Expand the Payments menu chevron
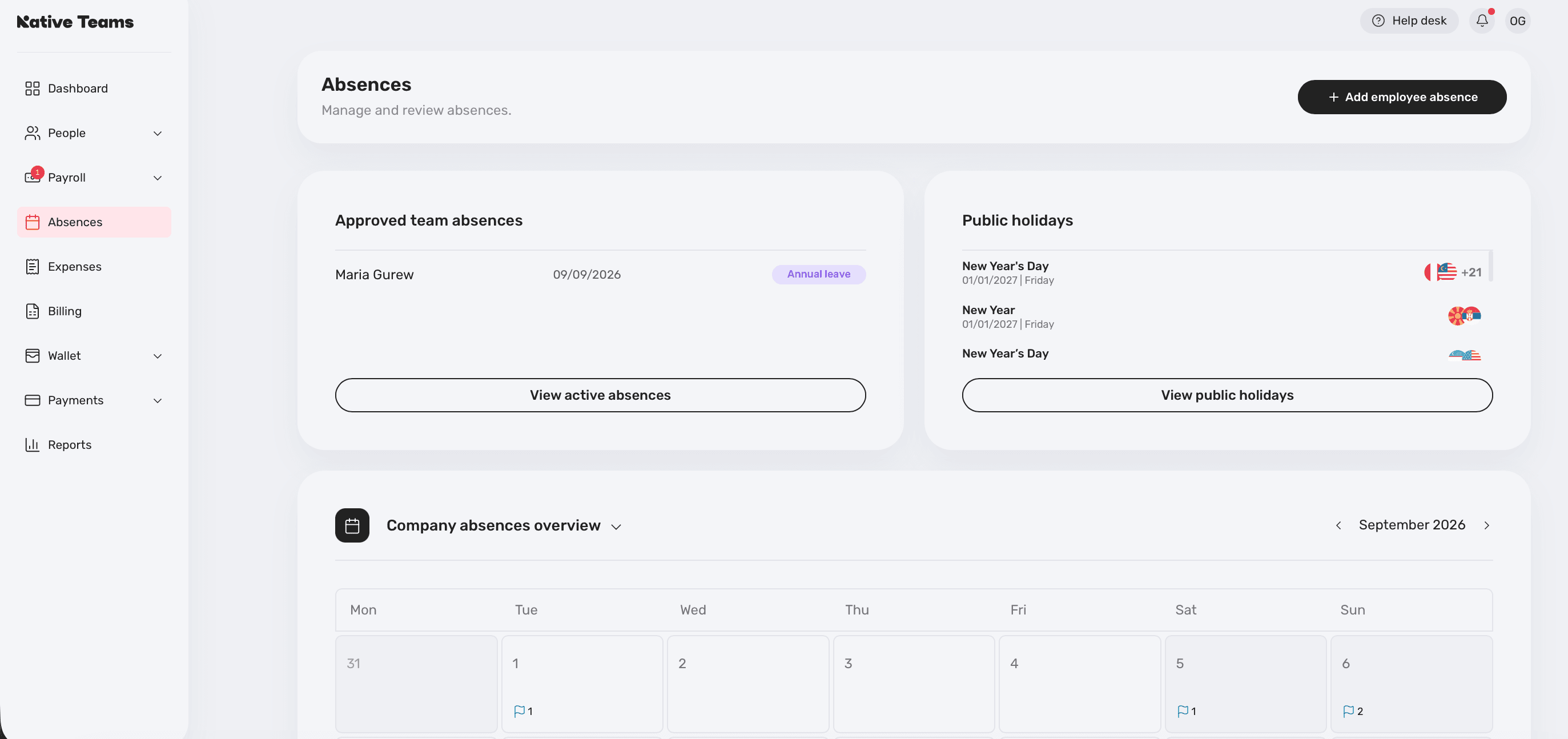Image resolution: width=1568 pixels, height=739 pixels. coord(158,400)
